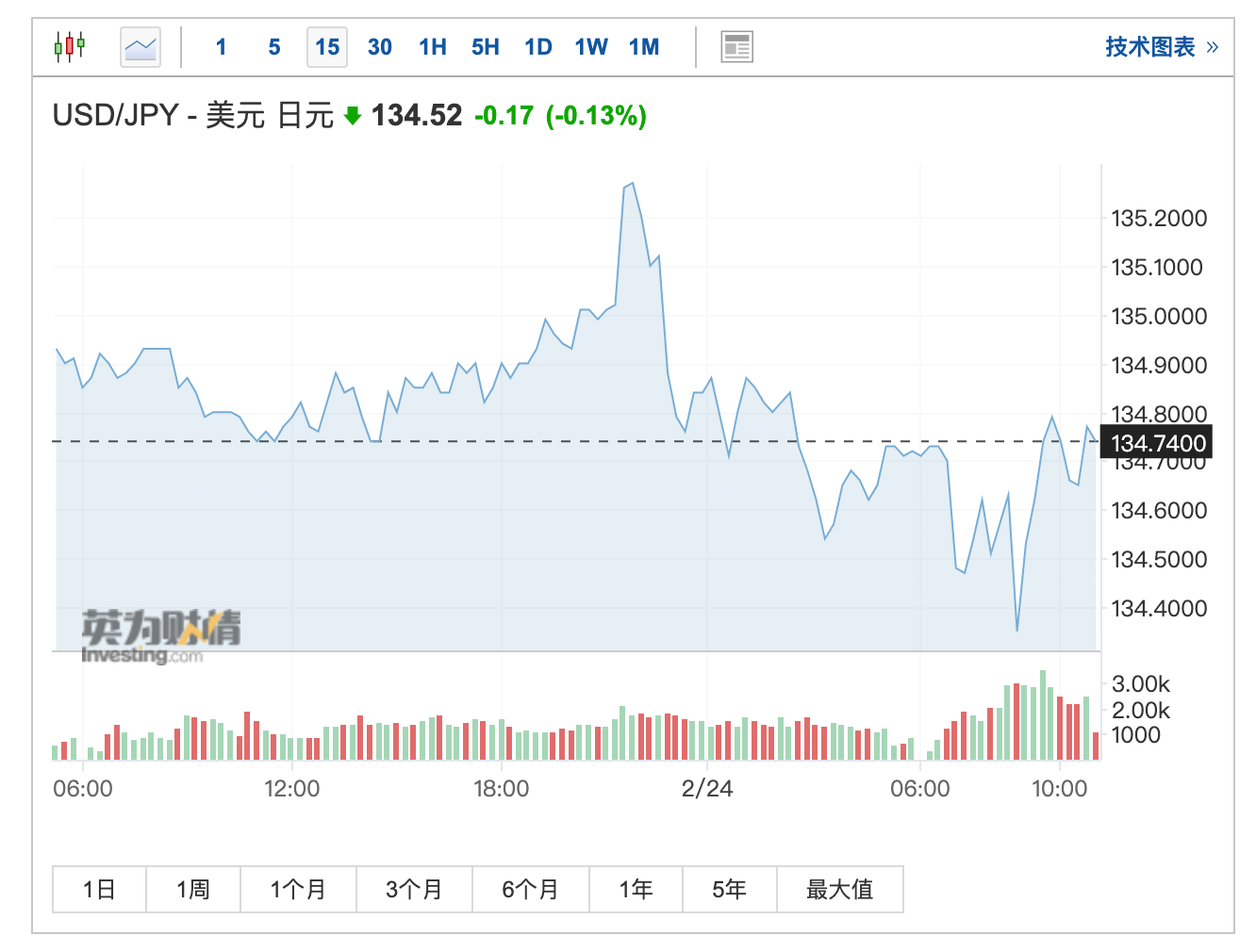Select the 5 minute interval
Image resolution: width=1256 pixels, height=952 pixels.
click(x=274, y=47)
